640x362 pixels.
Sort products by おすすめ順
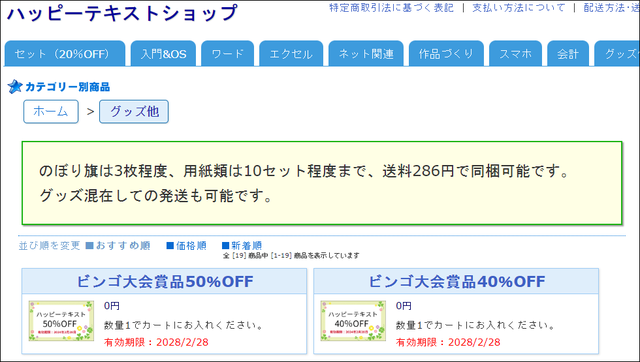(x=118, y=245)
